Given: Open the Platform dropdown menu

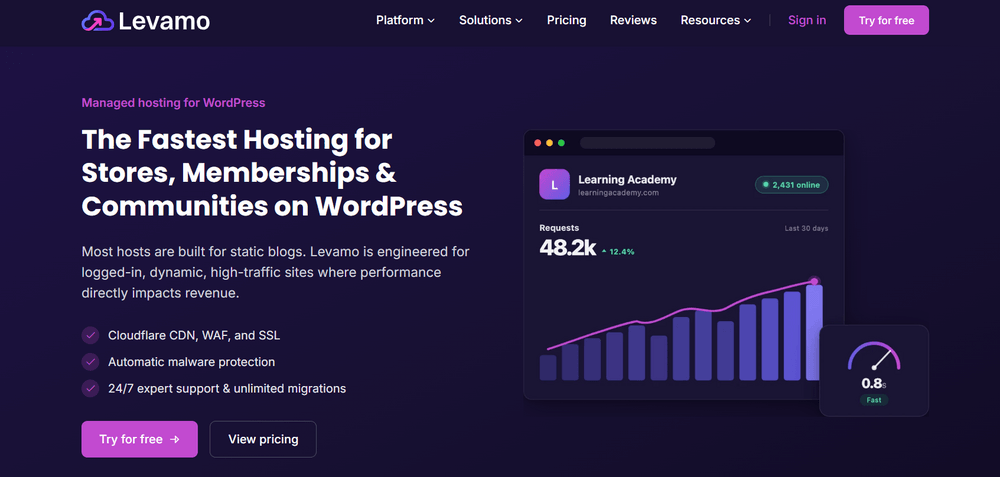Looking at the screenshot, I should [x=406, y=20].
